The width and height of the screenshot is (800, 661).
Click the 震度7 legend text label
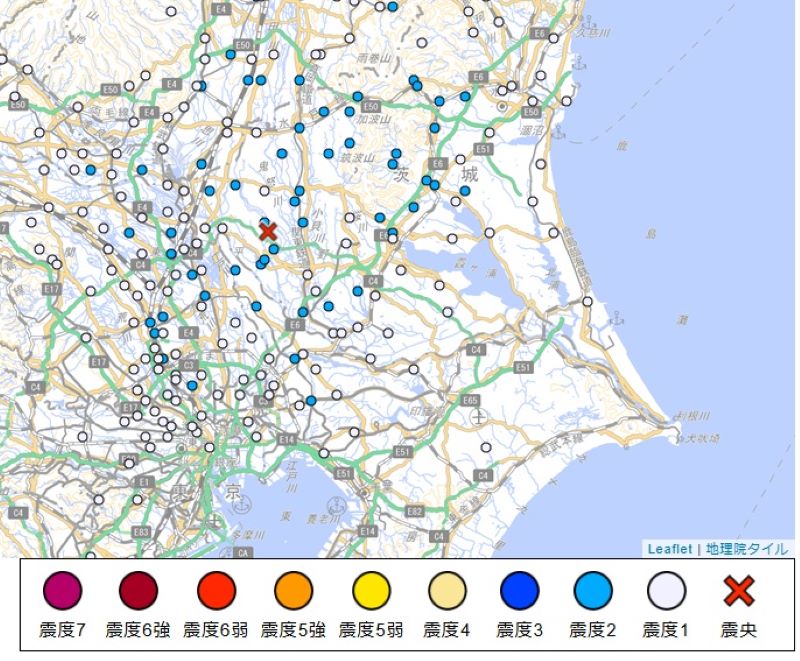tap(62, 631)
